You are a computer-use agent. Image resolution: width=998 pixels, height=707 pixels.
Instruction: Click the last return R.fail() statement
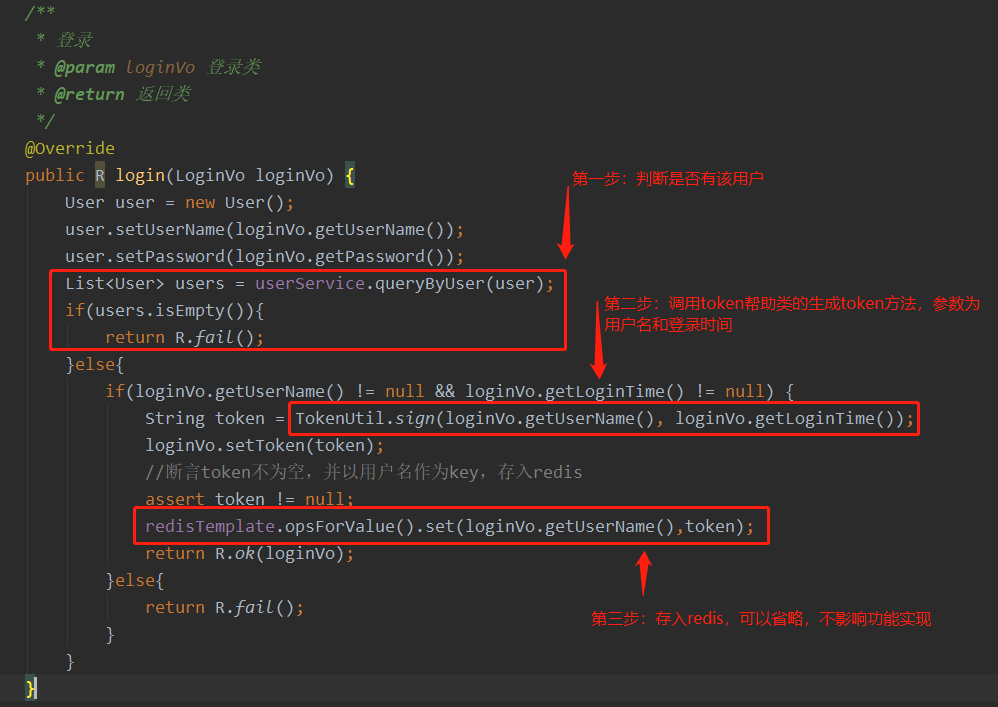click(224, 608)
